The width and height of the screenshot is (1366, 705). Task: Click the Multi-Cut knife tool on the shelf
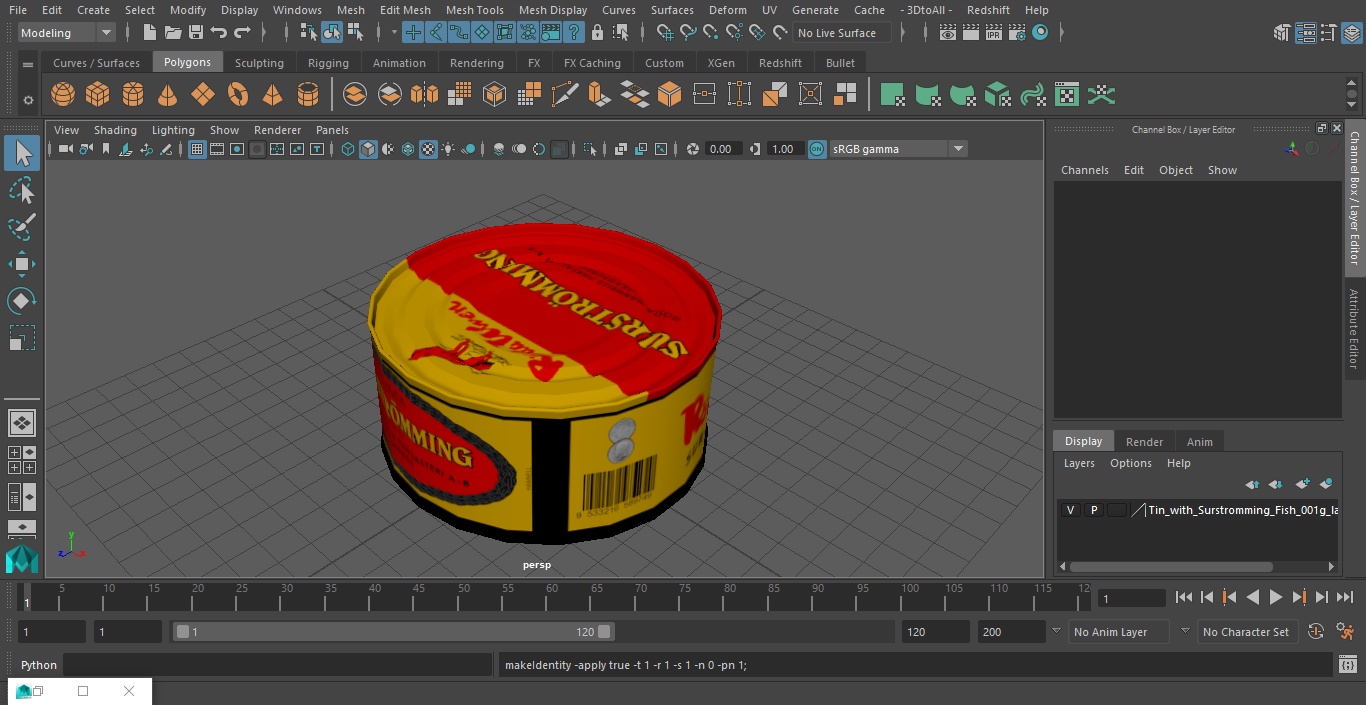pos(565,95)
